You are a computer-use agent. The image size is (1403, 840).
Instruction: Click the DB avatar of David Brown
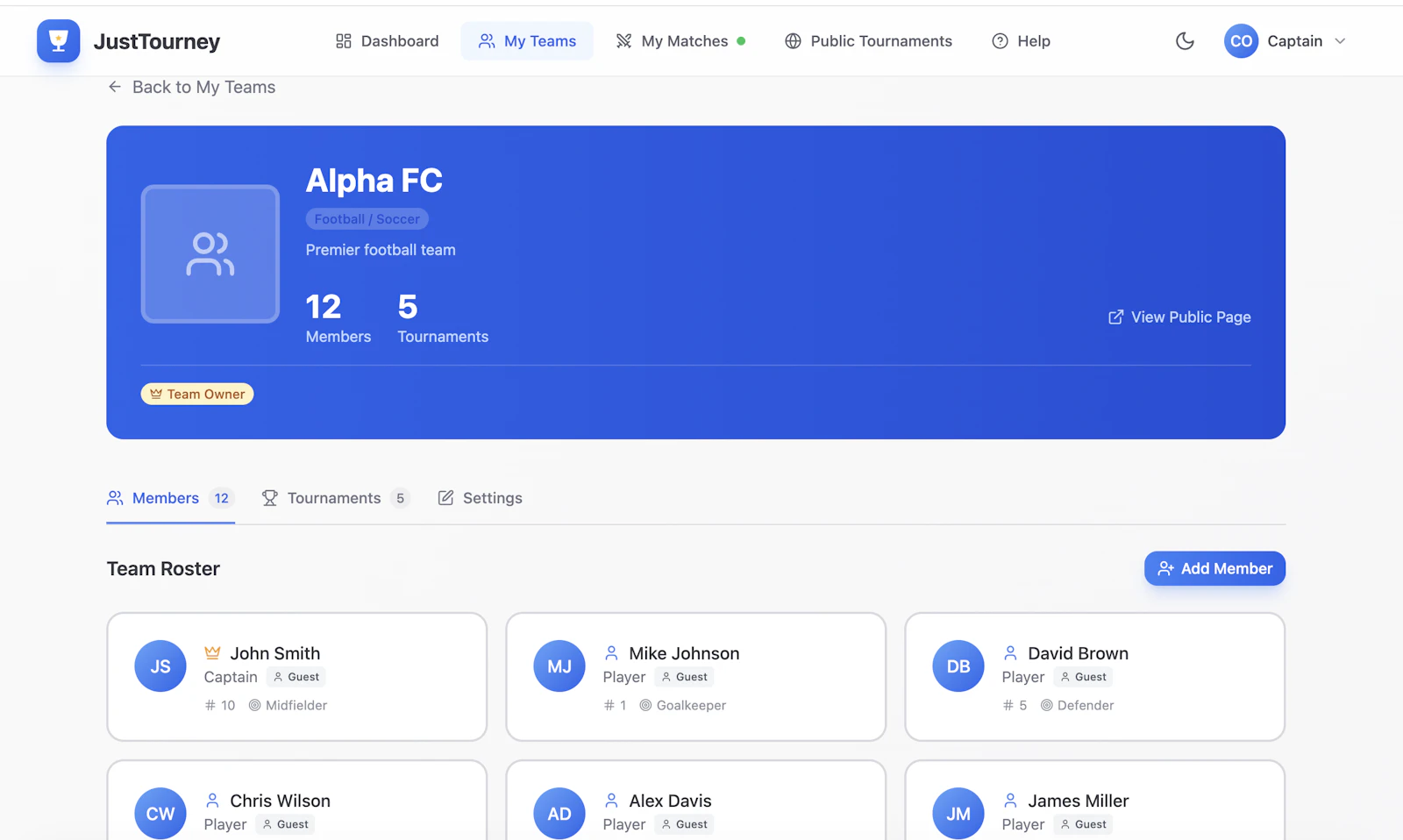click(x=958, y=666)
